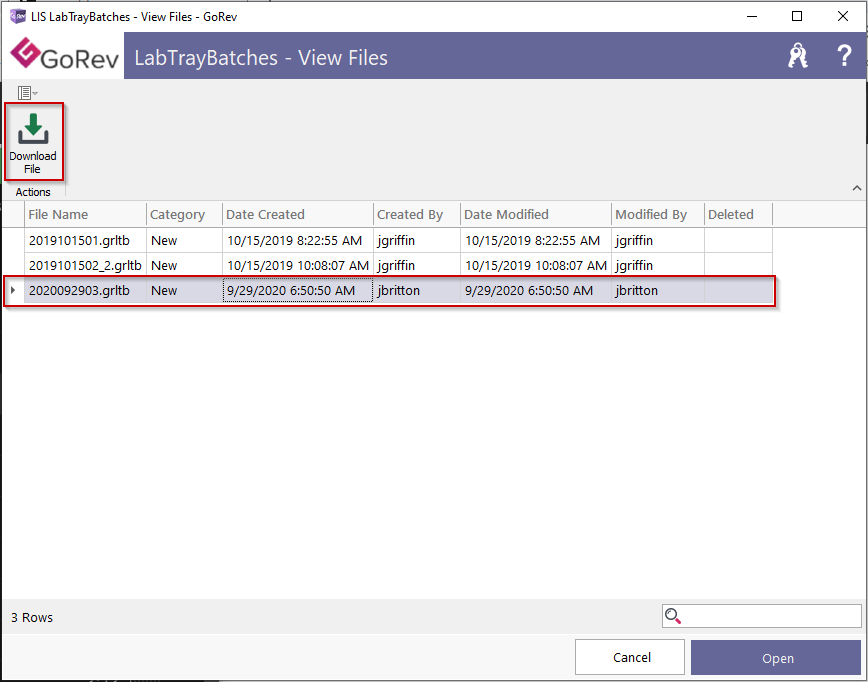
Task: Maximize the View Files window
Action: [x=797, y=16]
